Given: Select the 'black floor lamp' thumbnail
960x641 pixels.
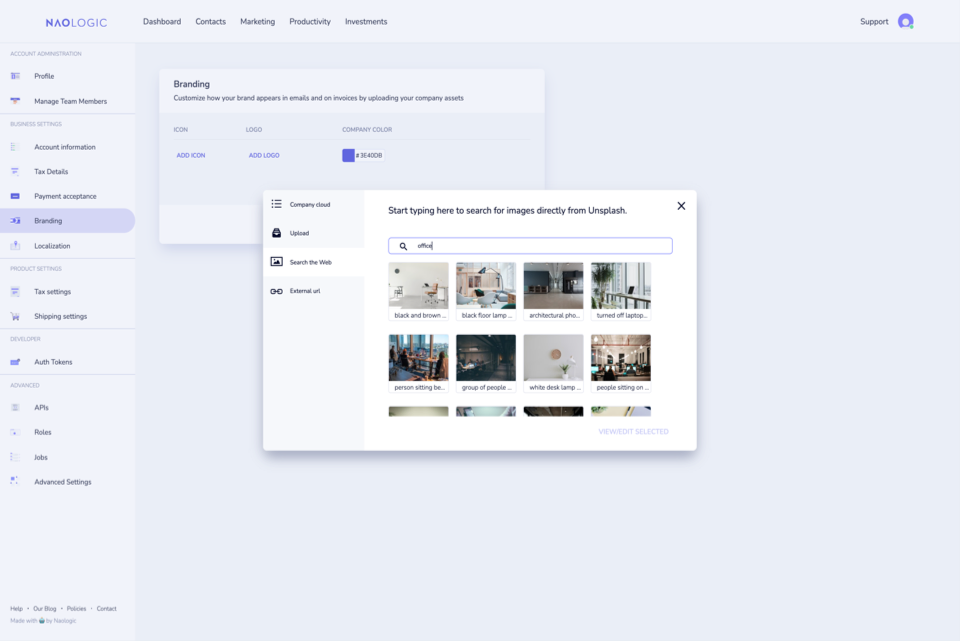Looking at the screenshot, I should pos(486,291).
